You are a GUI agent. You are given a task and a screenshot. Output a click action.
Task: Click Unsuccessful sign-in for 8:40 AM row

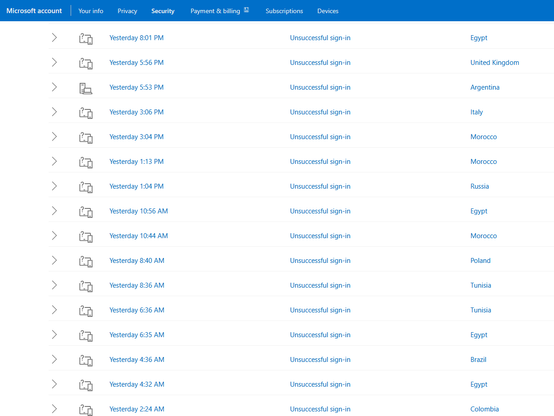320,260
